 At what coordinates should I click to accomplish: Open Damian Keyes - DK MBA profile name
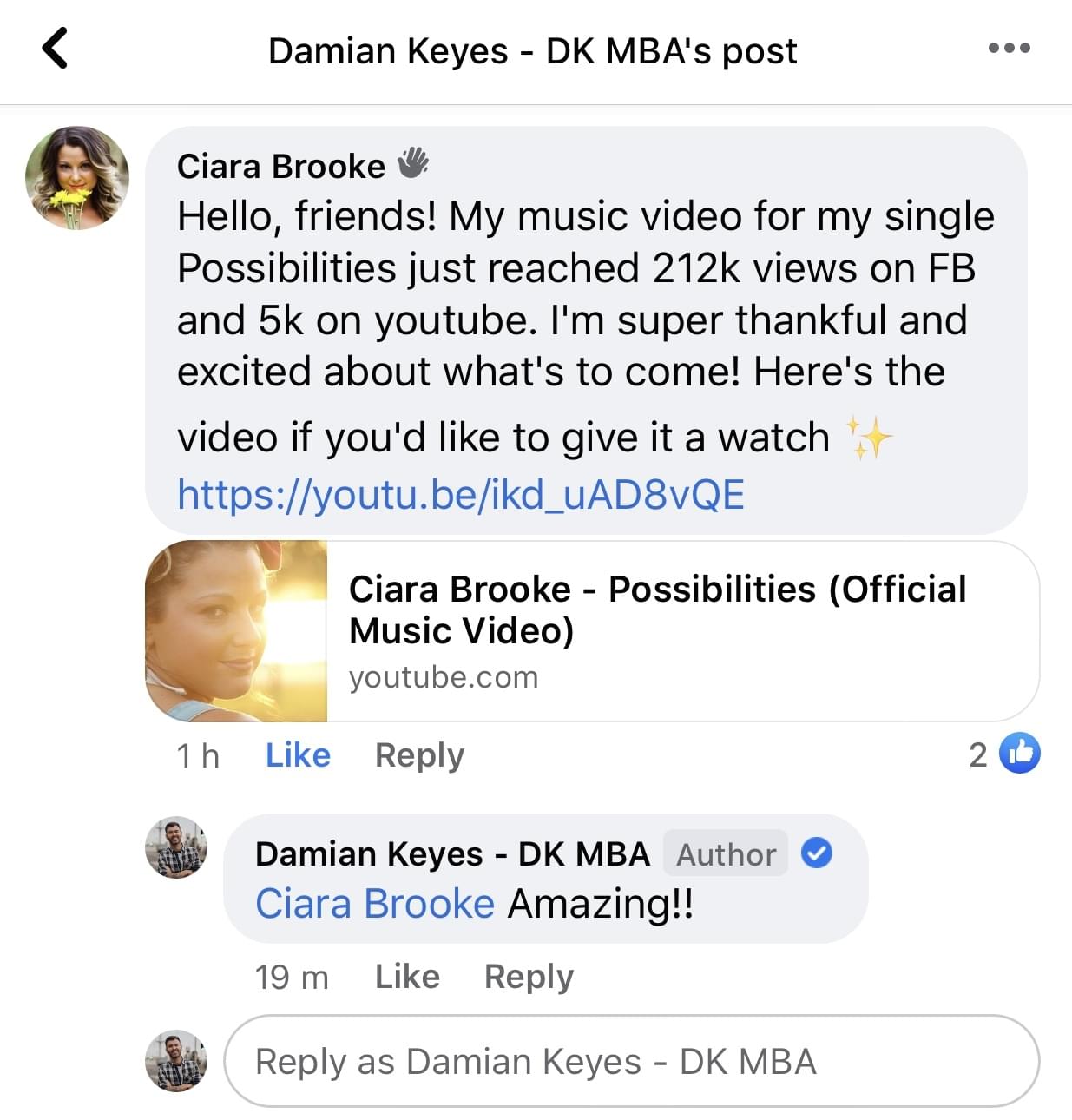tap(451, 854)
